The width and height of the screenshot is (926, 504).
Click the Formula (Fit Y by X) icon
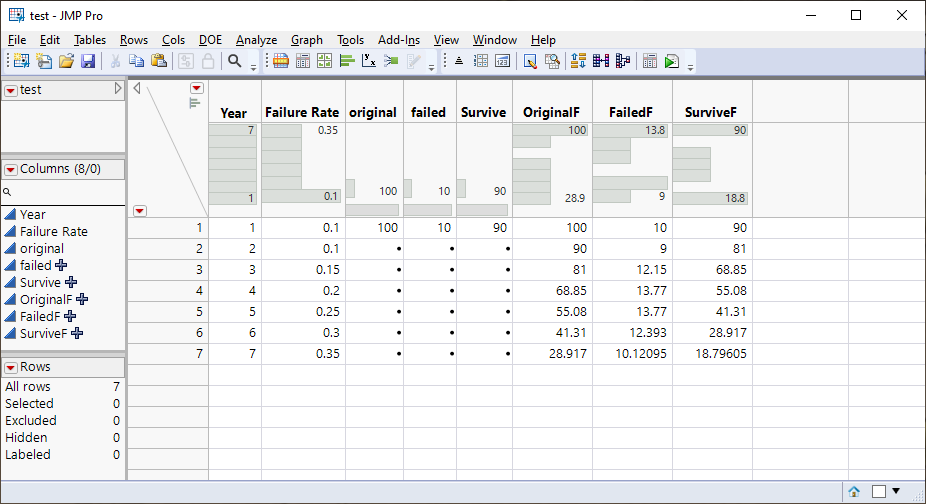click(369, 62)
